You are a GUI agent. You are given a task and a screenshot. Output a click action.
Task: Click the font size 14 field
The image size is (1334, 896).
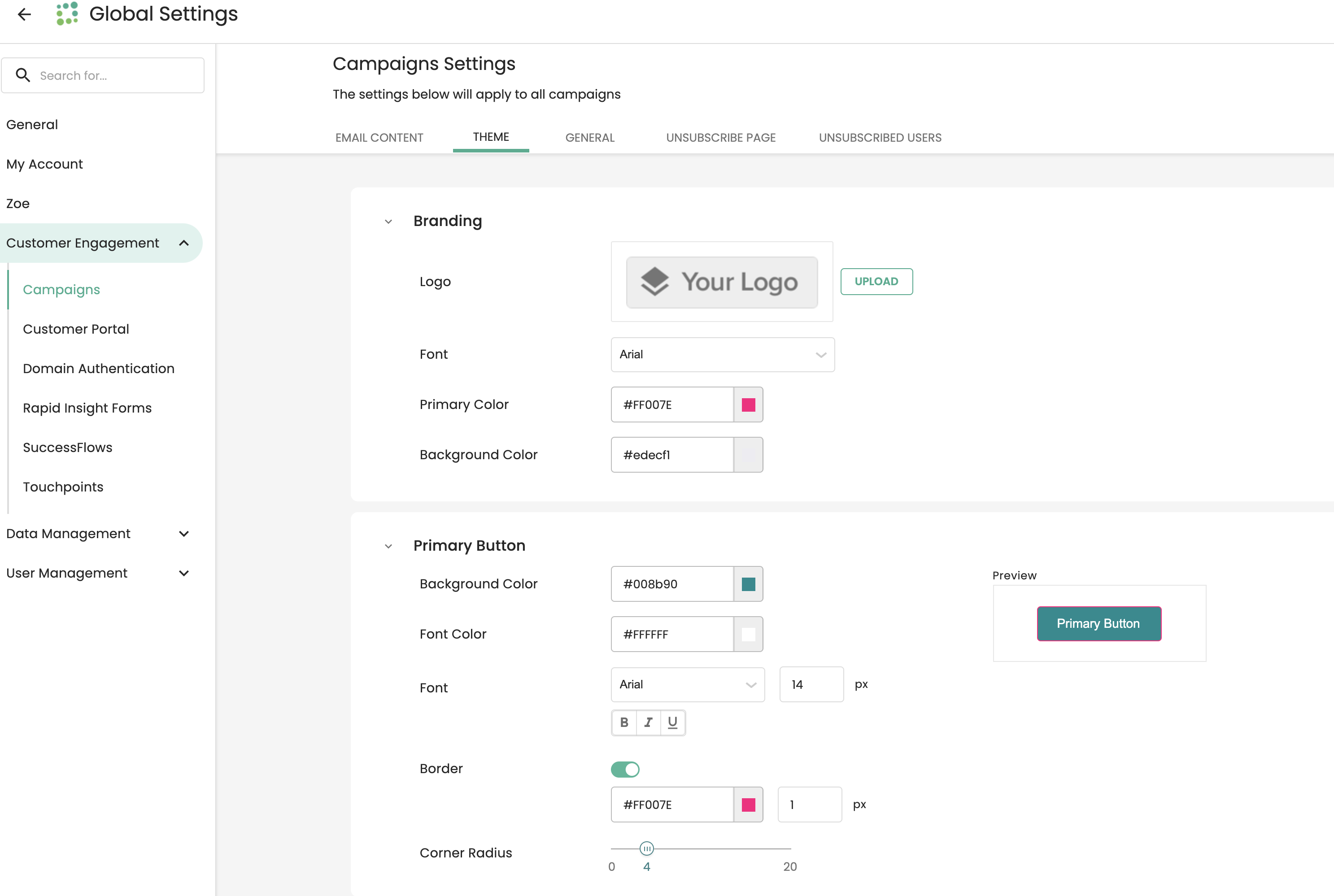pyautogui.click(x=811, y=685)
